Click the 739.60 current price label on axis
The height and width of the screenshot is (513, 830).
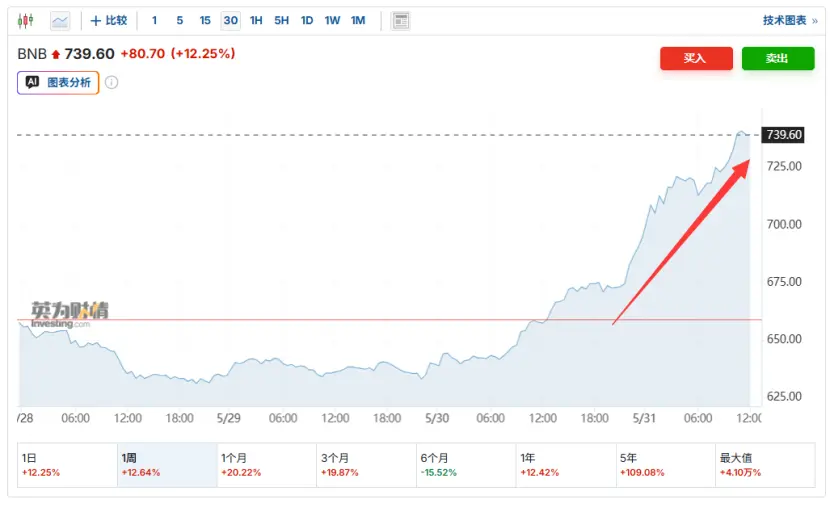tap(783, 134)
